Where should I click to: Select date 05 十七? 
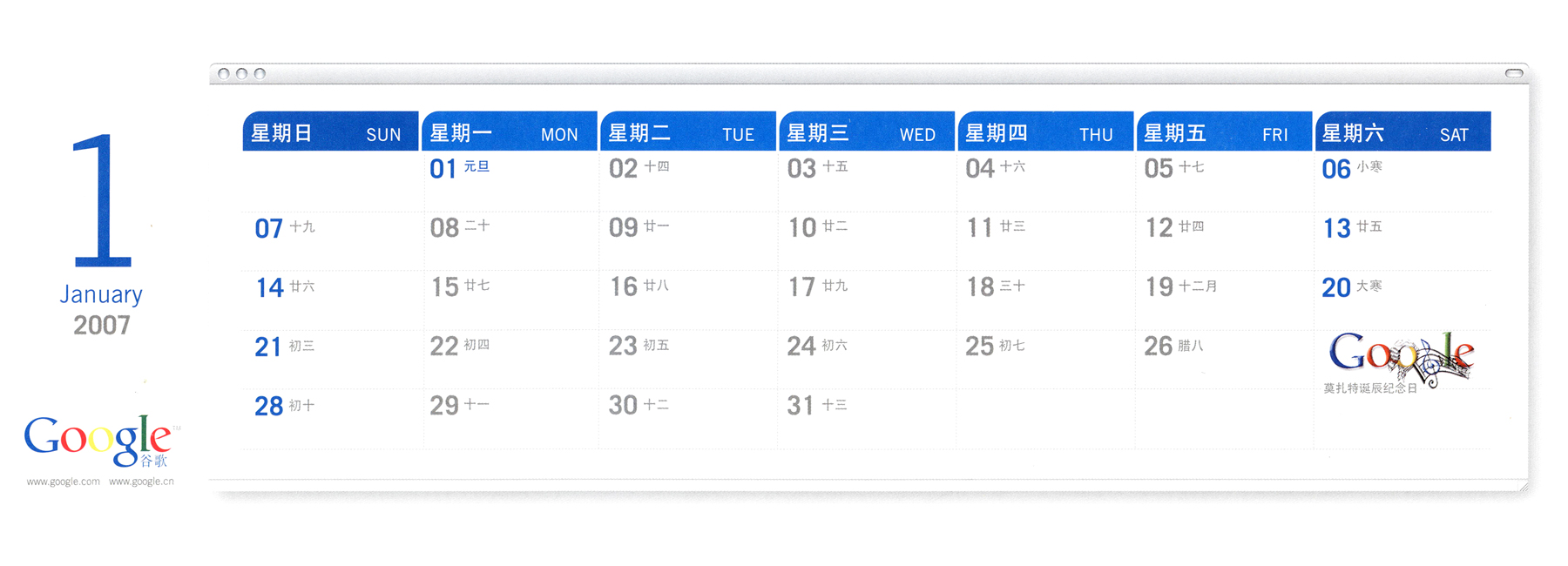(1173, 168)
